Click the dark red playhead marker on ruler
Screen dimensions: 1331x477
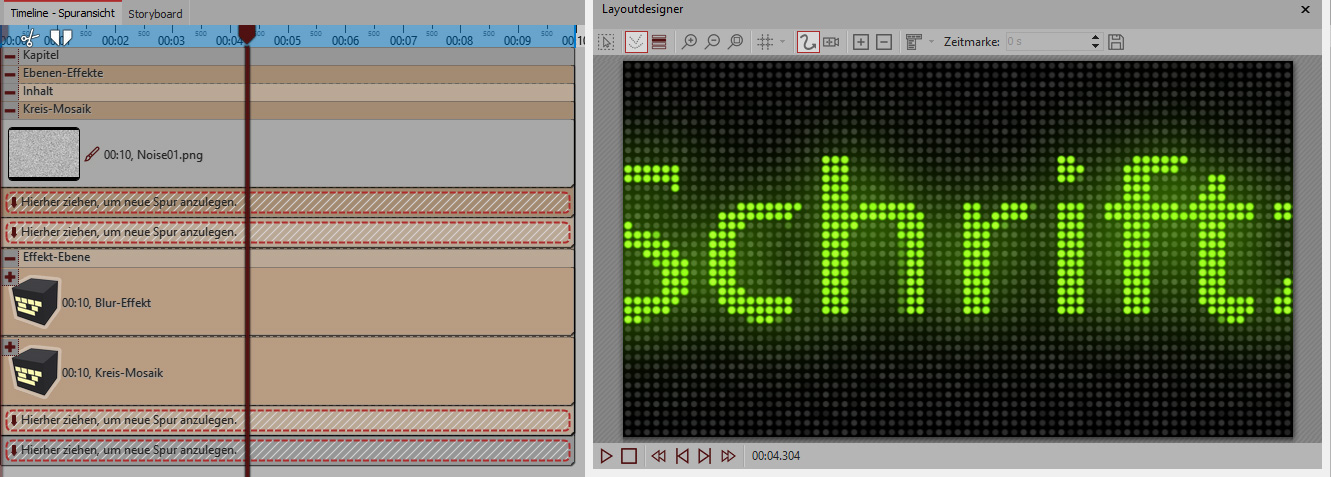pos(246,33)
